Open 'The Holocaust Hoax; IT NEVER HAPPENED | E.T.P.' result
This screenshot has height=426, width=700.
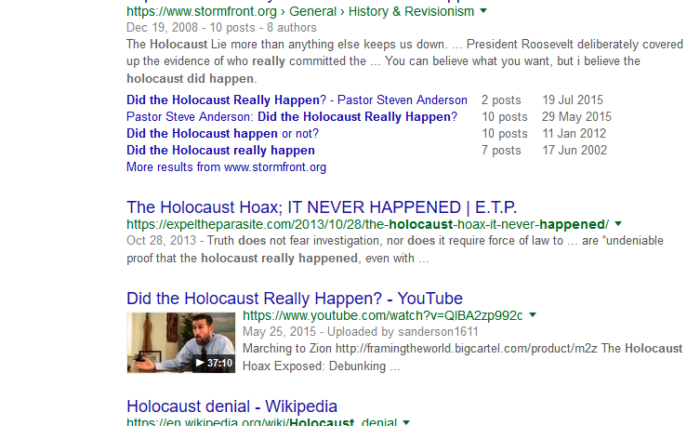pos(321,208)
